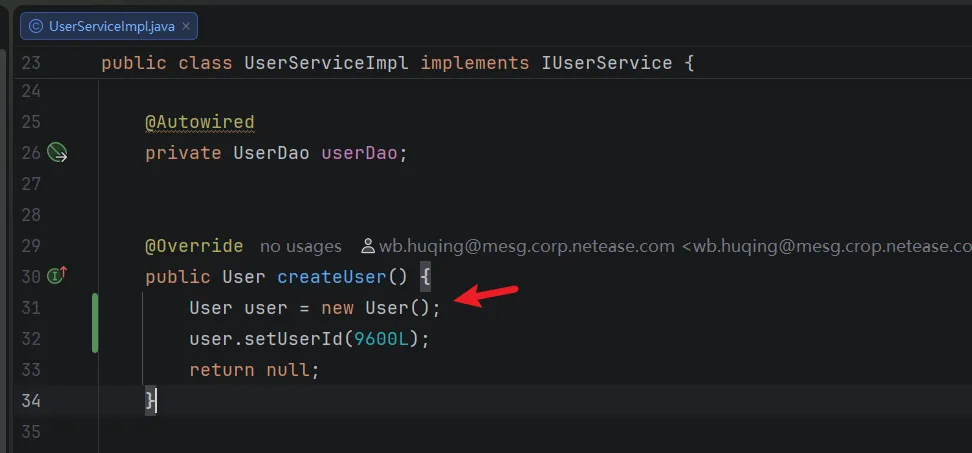The width and height of the screenshot is (972, 453).
Task: Place cursor on the userDao field name
Action: tap(359, 153)
